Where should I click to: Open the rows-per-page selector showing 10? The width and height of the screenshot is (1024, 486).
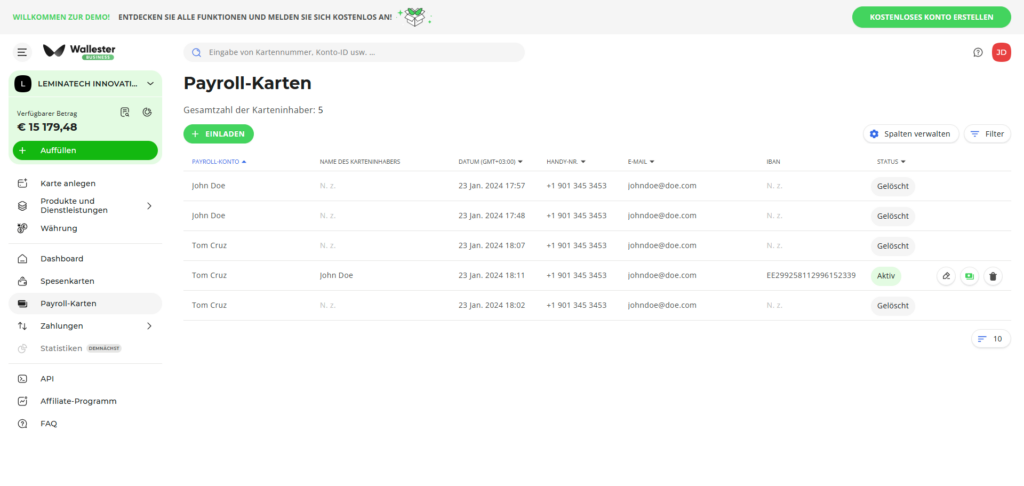pyautogui.click(x=990, y=339)
